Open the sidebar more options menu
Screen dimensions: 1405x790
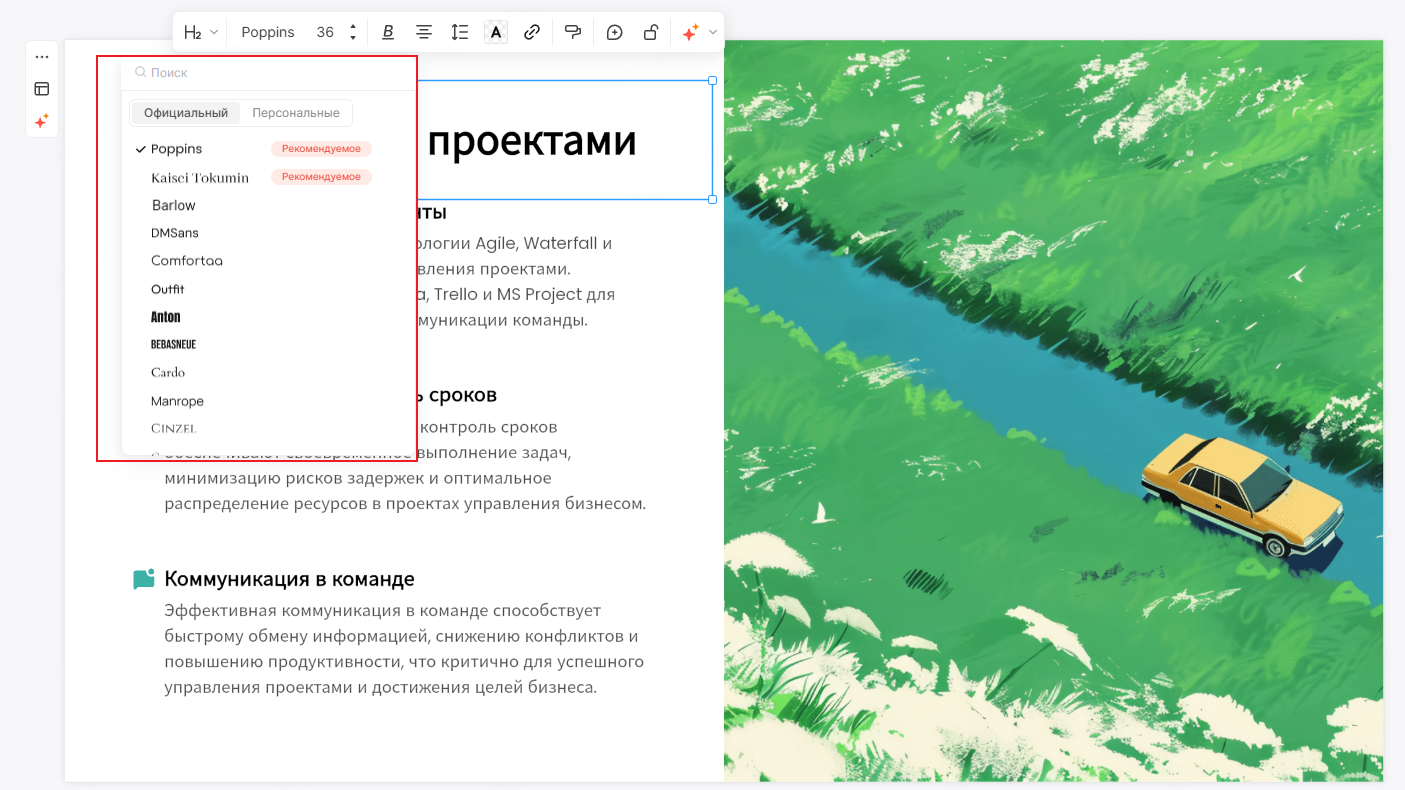(x=41, y=56)
